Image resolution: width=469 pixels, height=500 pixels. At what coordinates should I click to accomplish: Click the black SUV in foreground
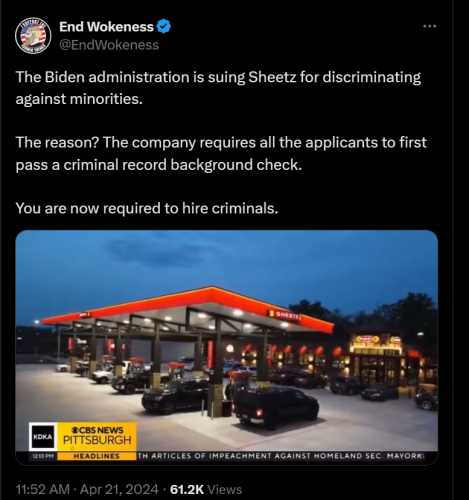point(276,407)
